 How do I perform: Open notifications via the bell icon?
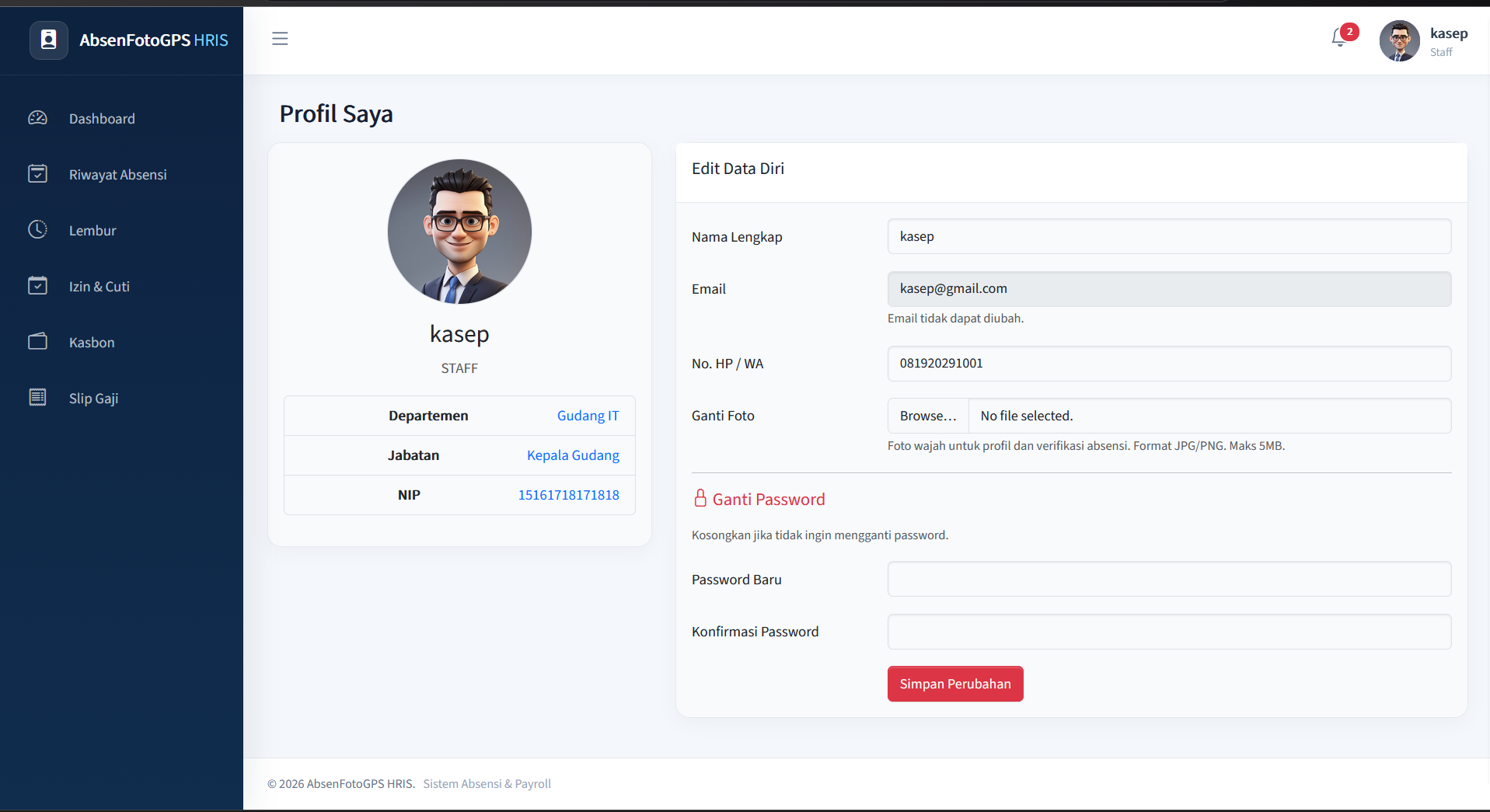coord(1339,37)
